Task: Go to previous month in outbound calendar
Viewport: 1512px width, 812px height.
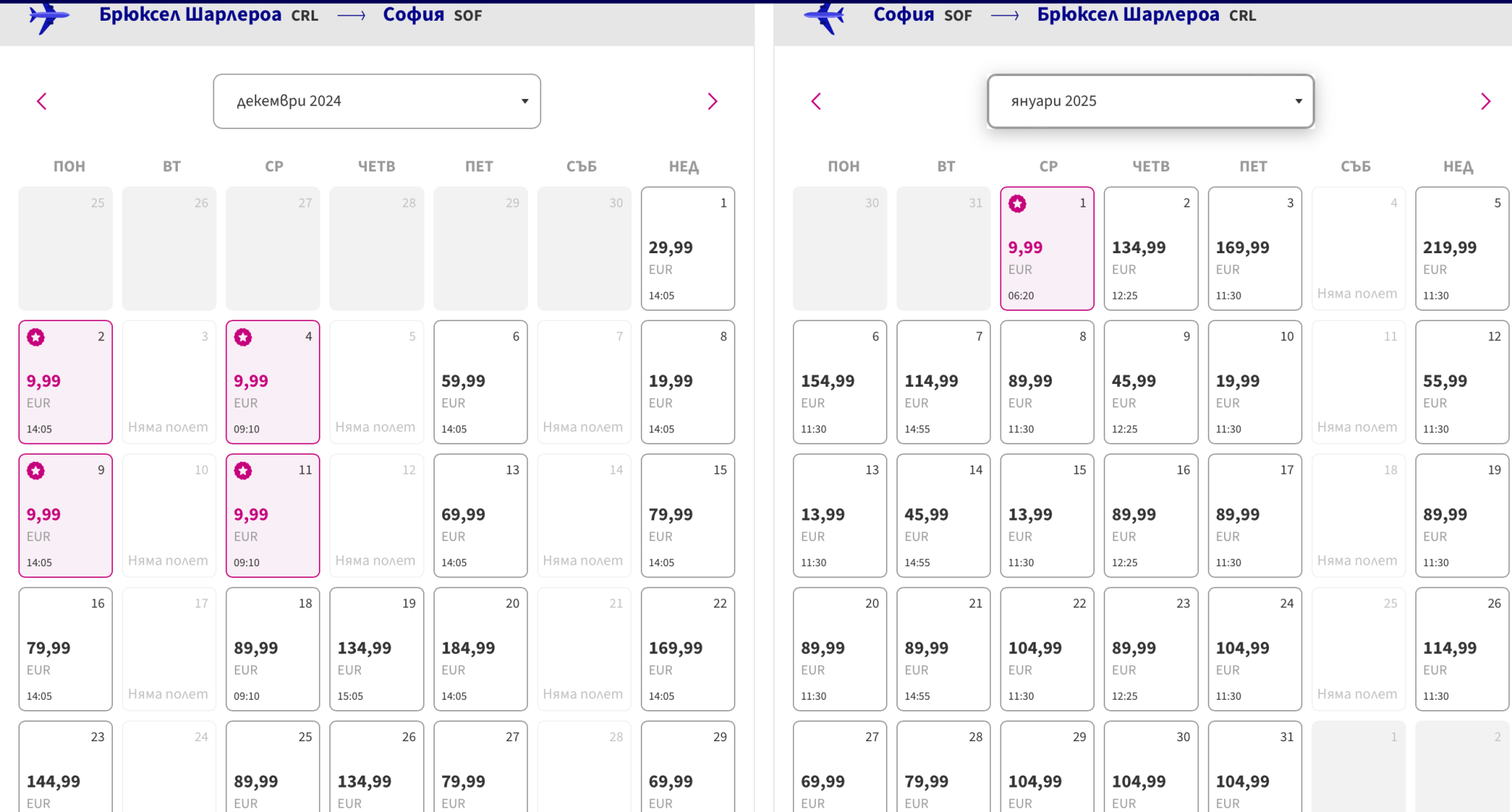Action: 42,101
